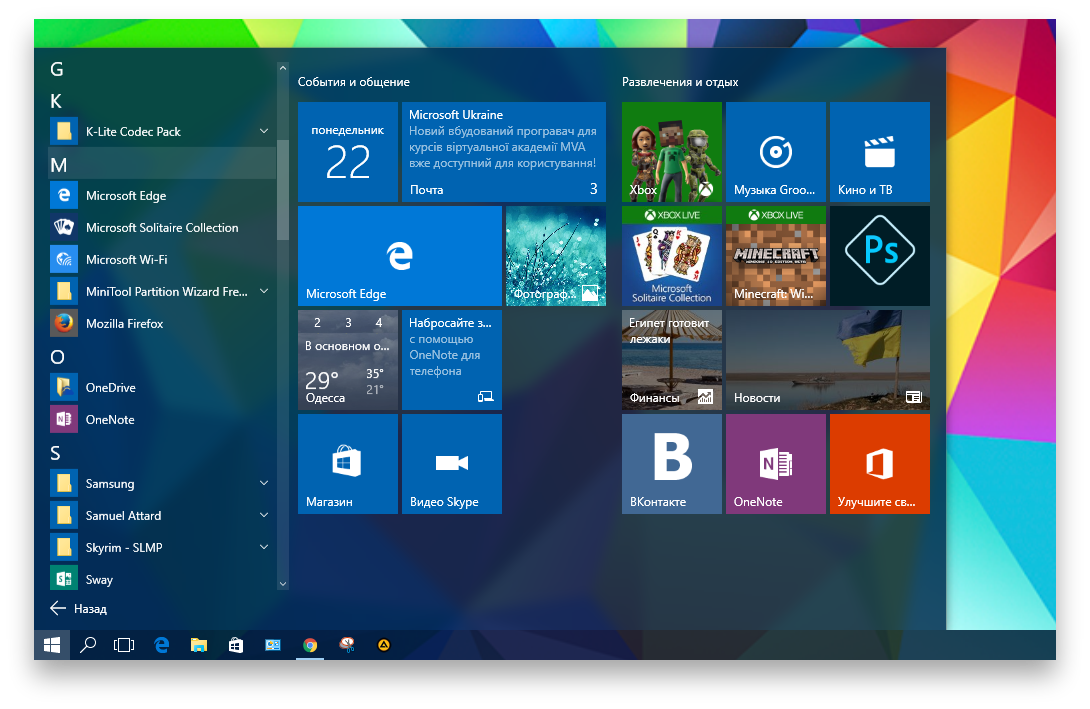Click the Windows Start button
Image resolution: width=1090 pixels, height=709 pixels.
(x=52, y=645)
